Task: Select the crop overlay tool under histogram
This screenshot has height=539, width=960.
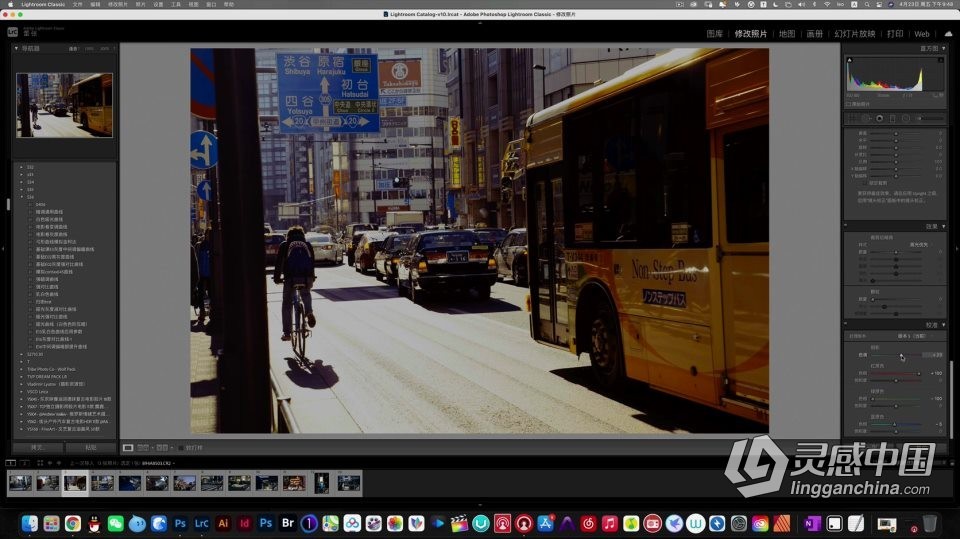Action: click(853, 118)
